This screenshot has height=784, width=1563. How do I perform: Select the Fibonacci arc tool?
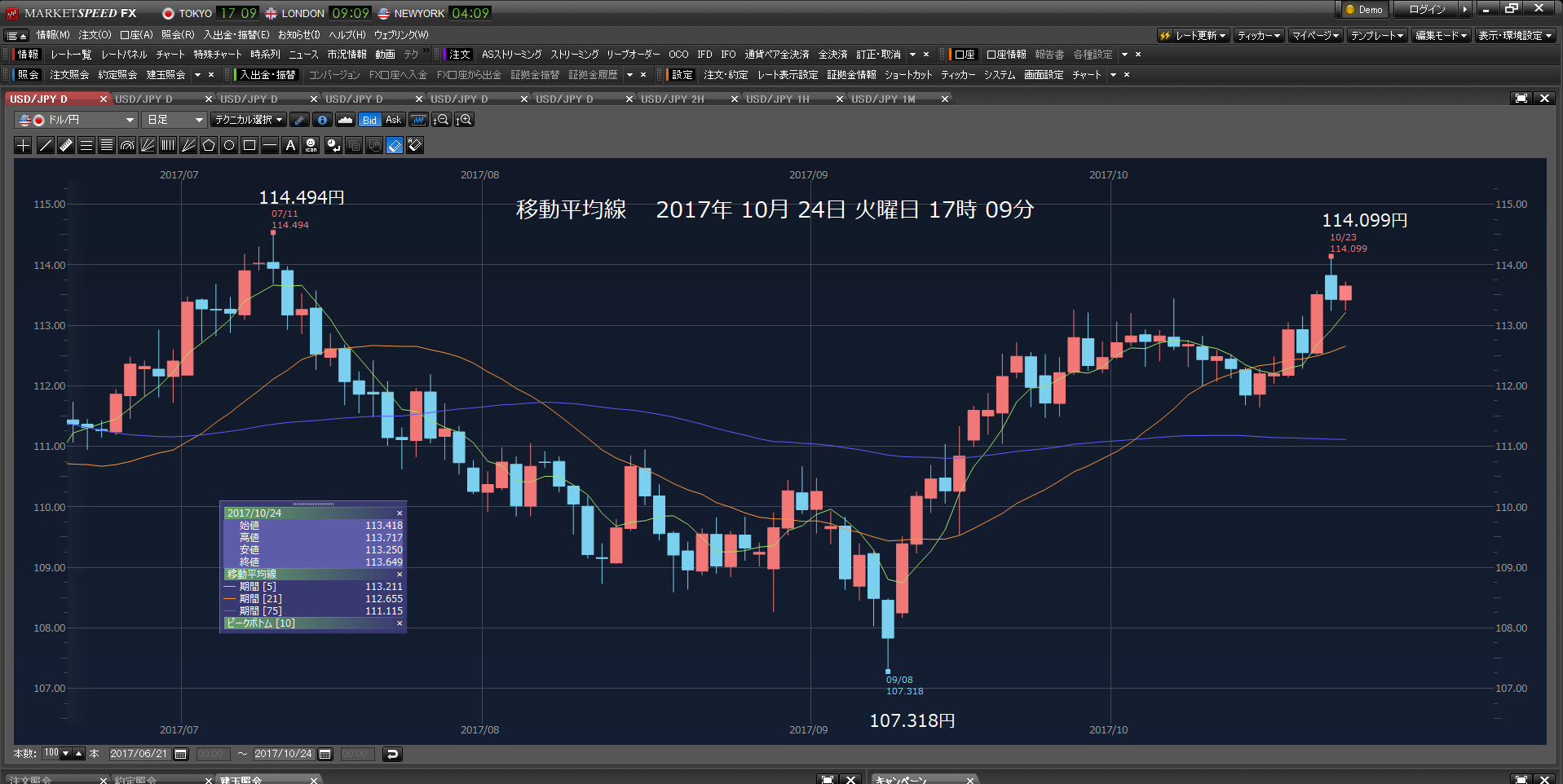tap(126, 145)
